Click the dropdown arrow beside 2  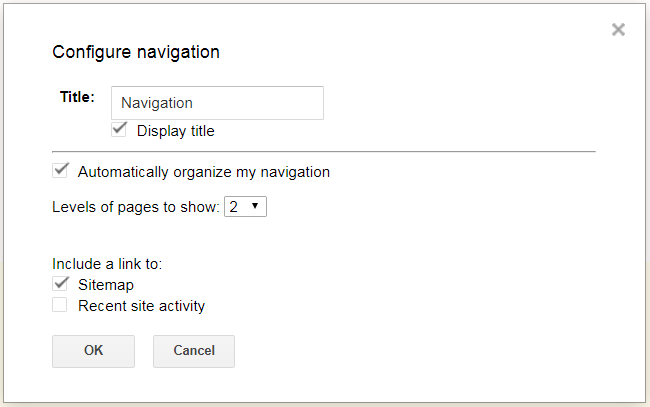point(255,206)
